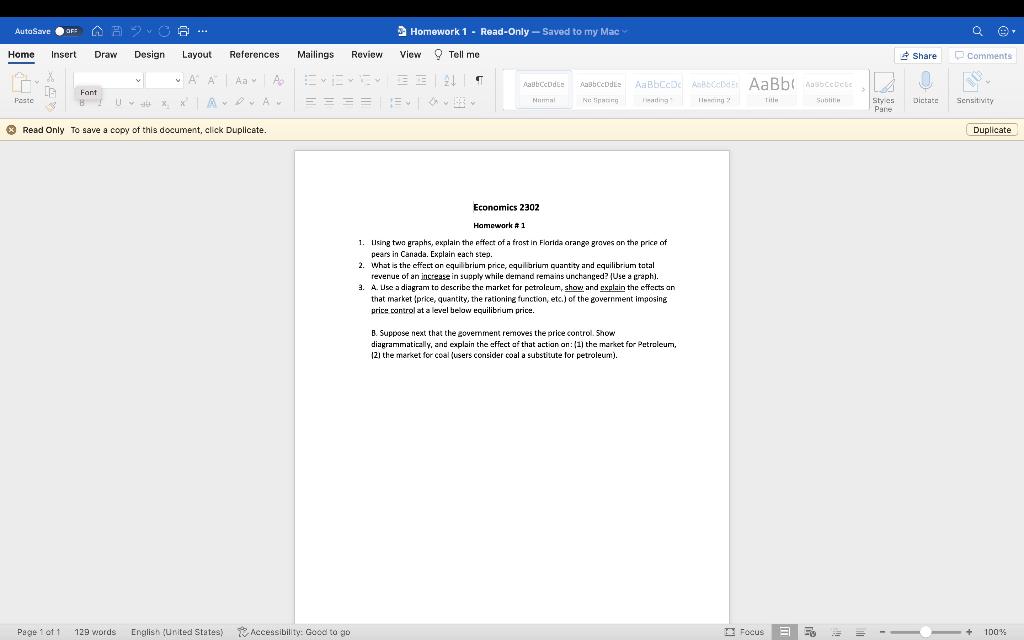The width and height of the screenshot is (1024, 640).
Task: Click the Comments button
Action: click(983, 56)
